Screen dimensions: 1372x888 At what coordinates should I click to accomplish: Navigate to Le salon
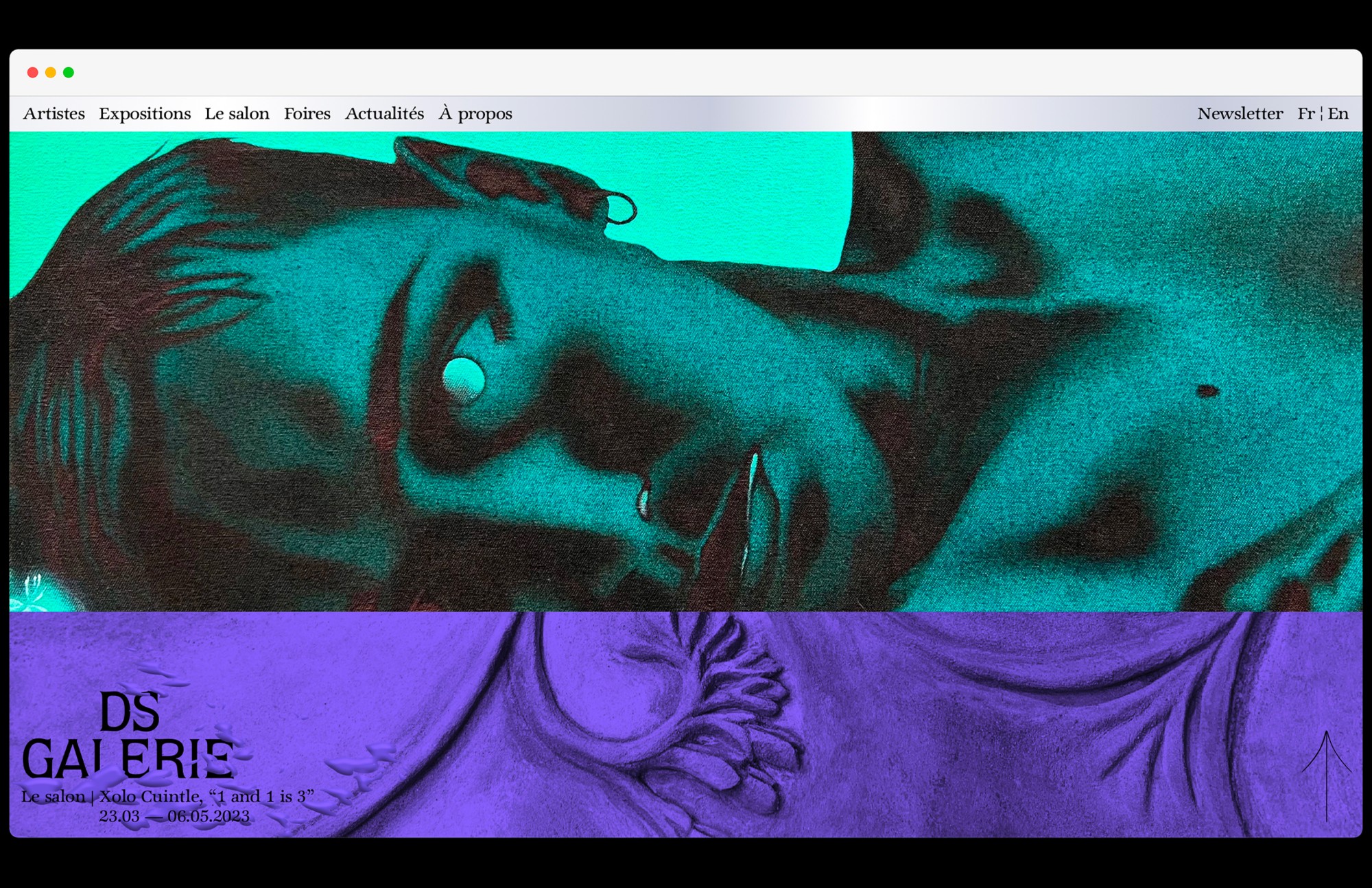pos(237,114)
